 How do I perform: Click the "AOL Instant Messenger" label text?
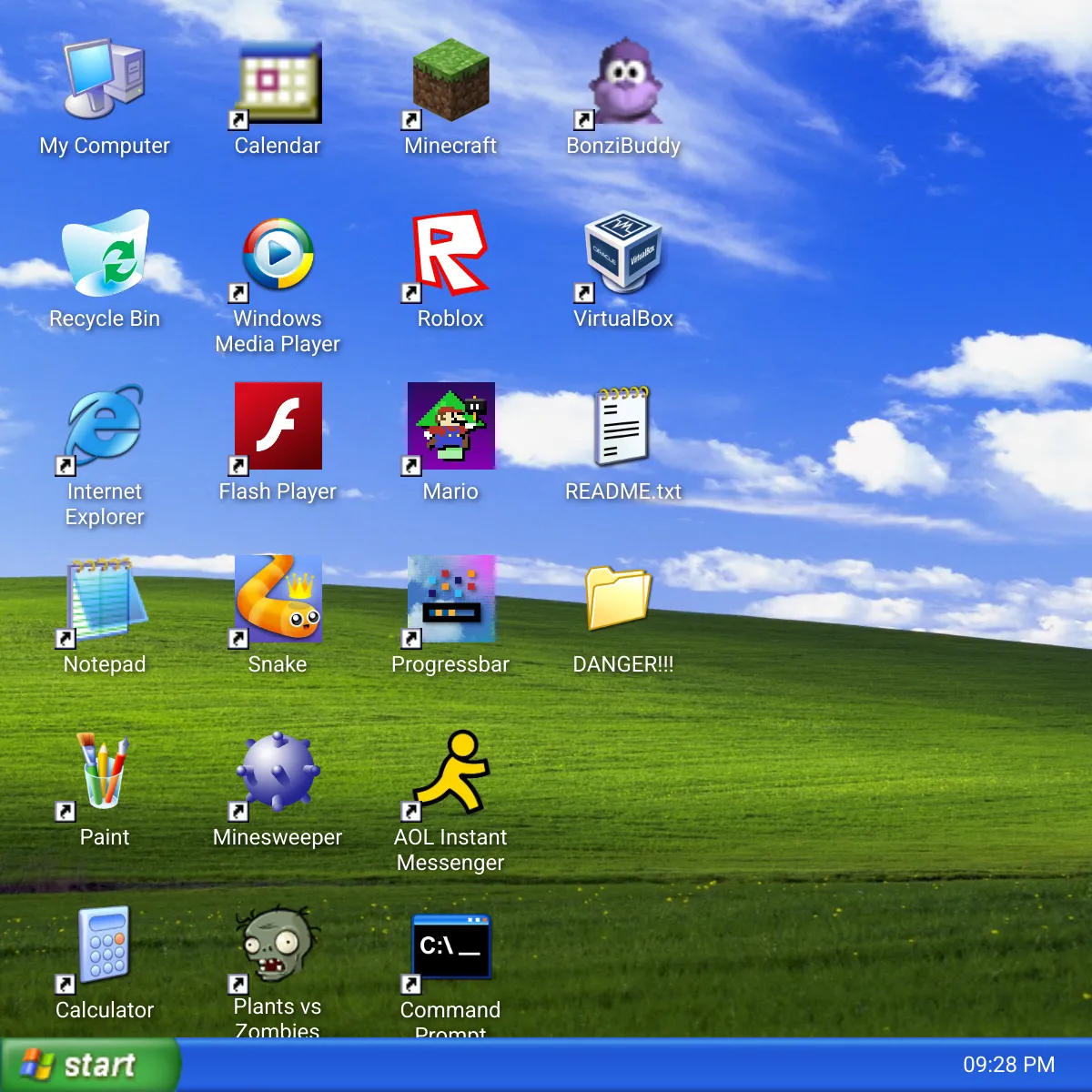pyautogui.click(x=450, y=850)
